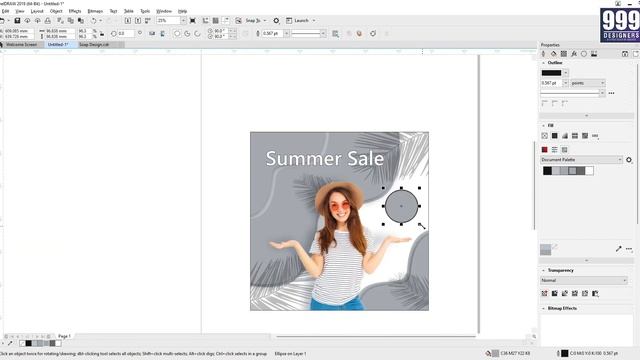Collapse the Fill section
640x360 pixels.
[543, 125]
